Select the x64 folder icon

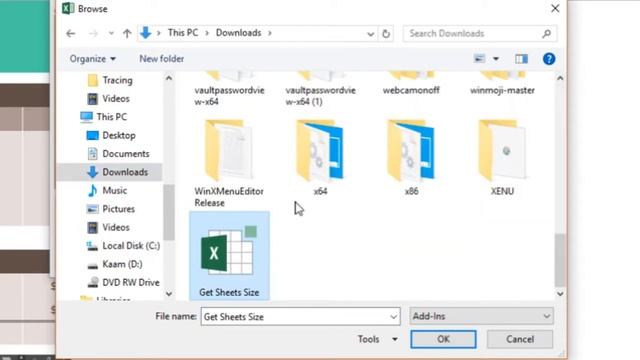pos(320,151)
